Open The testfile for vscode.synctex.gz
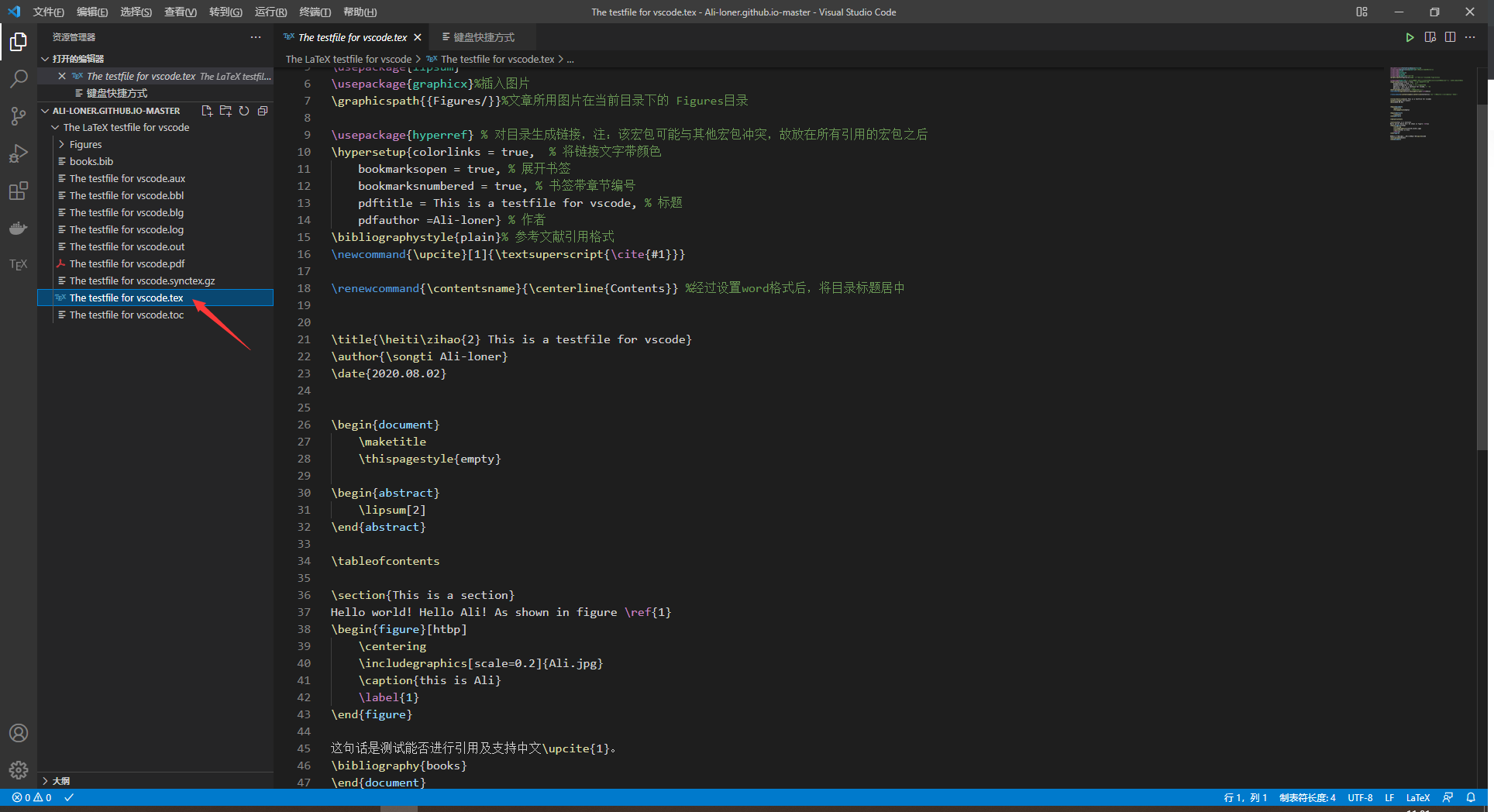Image resolution: width=1494 pixels, height=812 pixels. tap(155, 280)
